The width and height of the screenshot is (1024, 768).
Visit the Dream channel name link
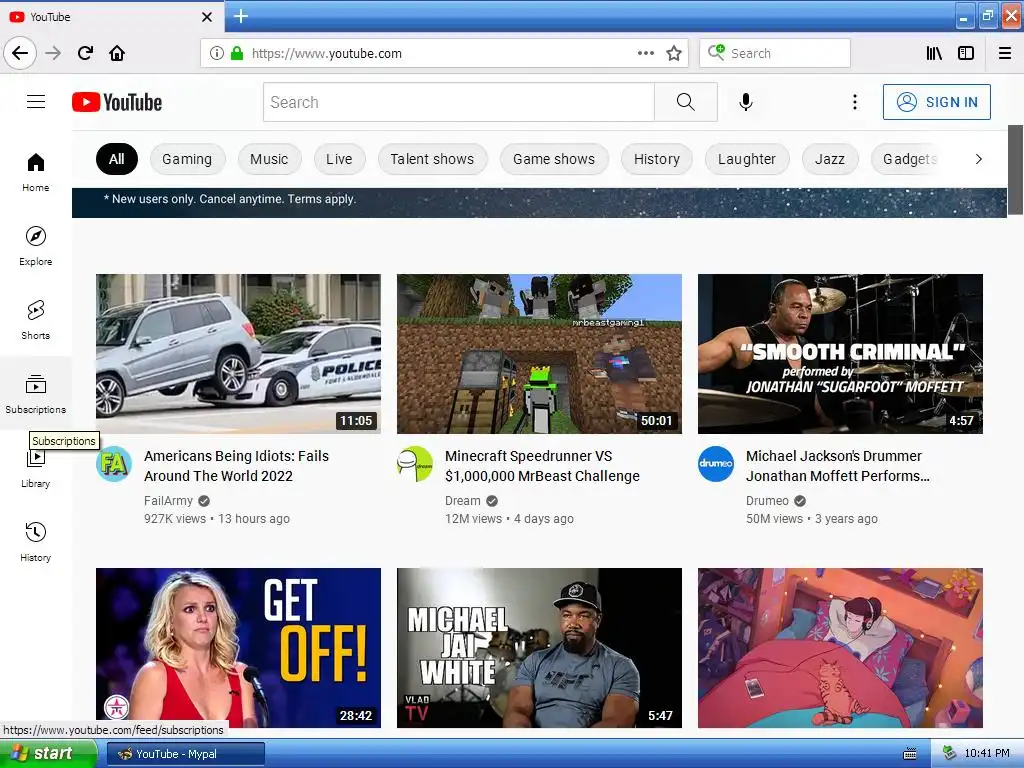[x=462, y=500]
